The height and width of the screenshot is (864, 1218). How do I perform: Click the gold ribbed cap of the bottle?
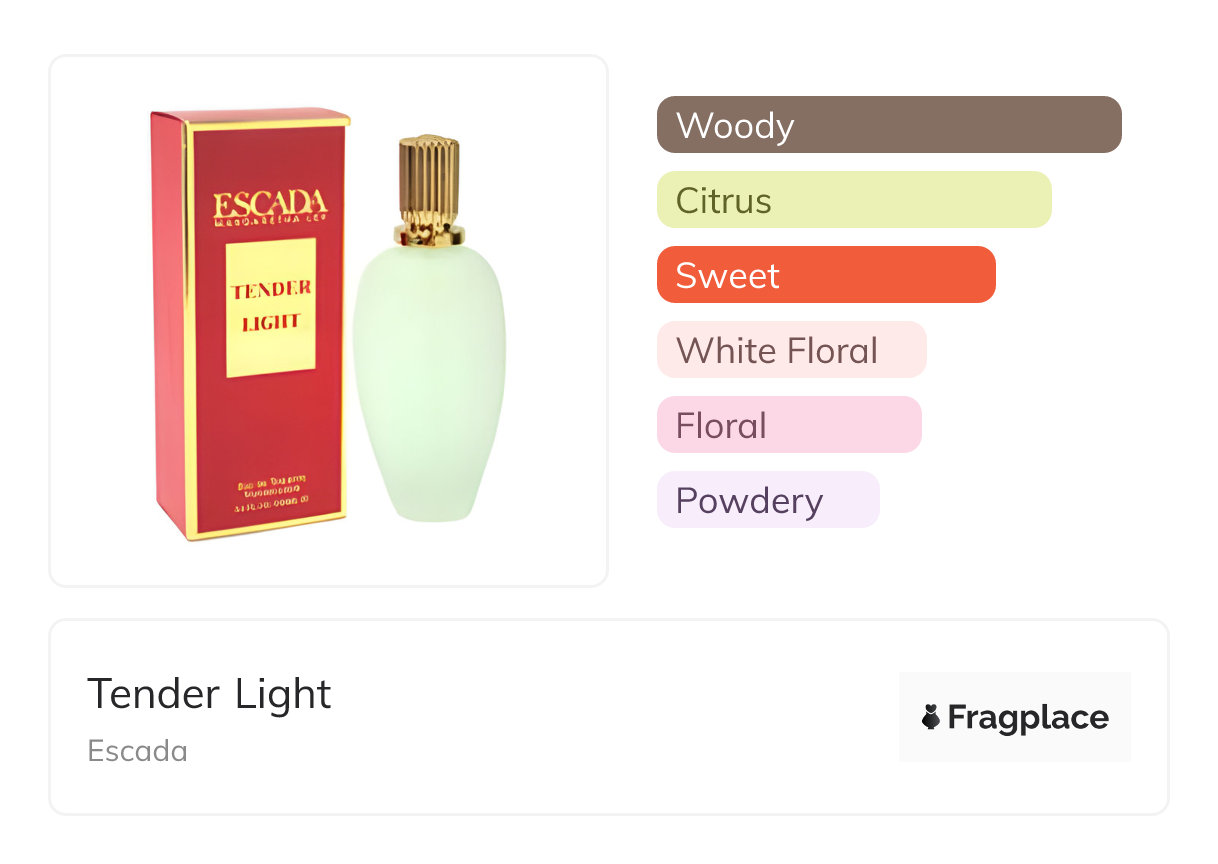click(x=430, y=180)
